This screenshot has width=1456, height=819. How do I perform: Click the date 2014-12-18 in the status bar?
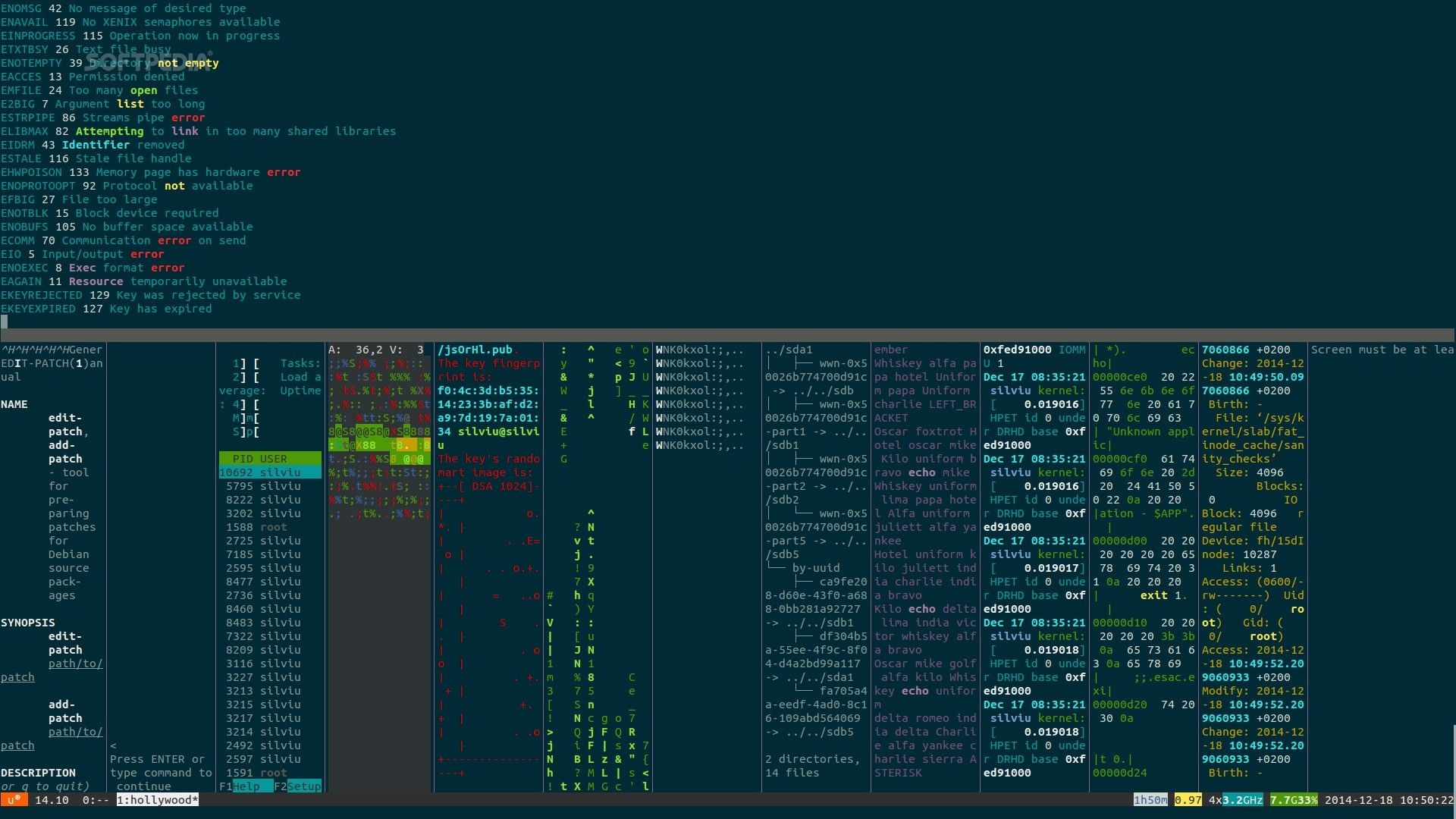[x=1358, y=800]
